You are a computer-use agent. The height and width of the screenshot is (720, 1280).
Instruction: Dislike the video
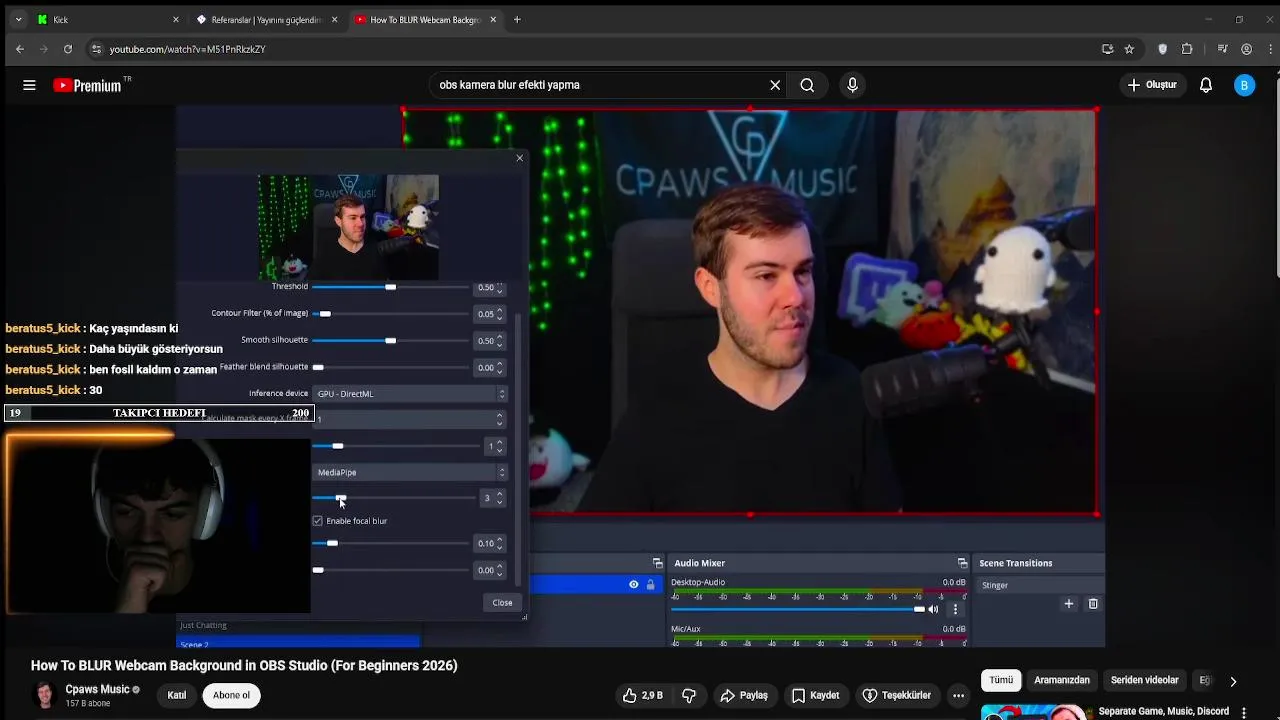pos(689,695)
